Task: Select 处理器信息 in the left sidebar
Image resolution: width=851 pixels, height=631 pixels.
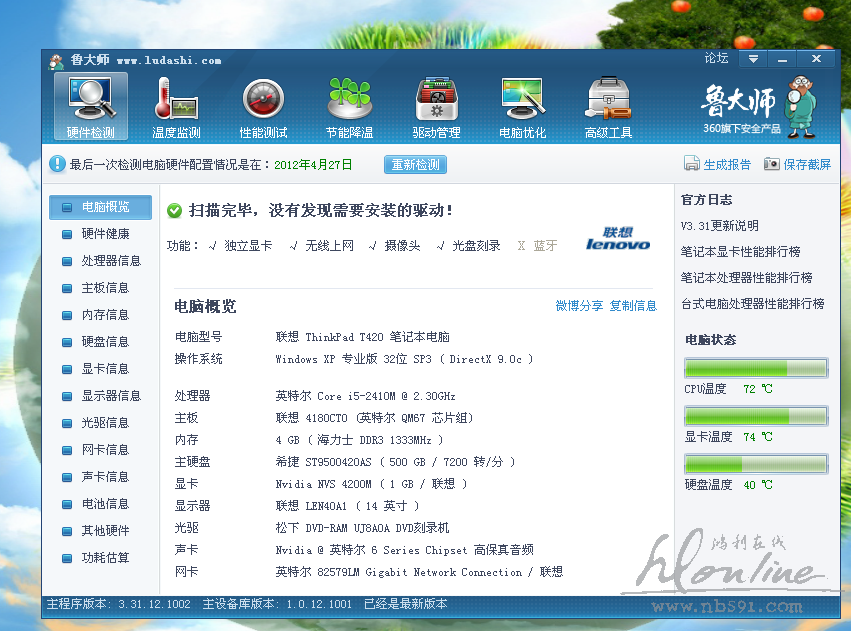Action: coord(110,261)
